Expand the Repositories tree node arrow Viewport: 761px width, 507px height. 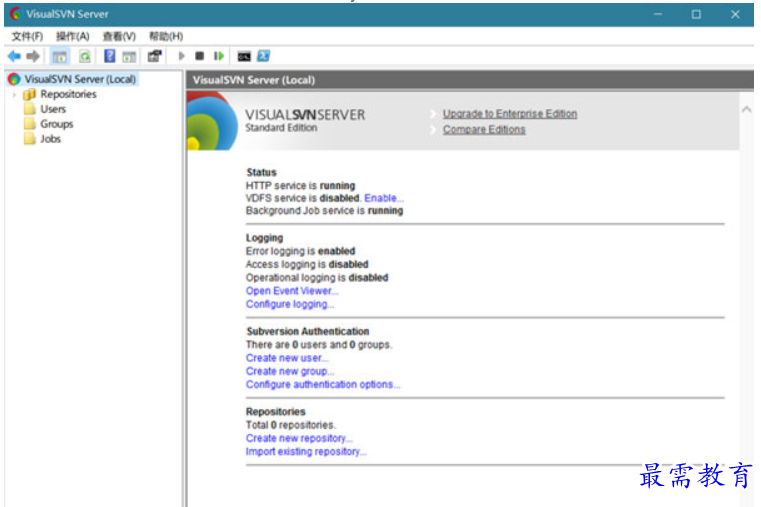click(x=14, y=95)
